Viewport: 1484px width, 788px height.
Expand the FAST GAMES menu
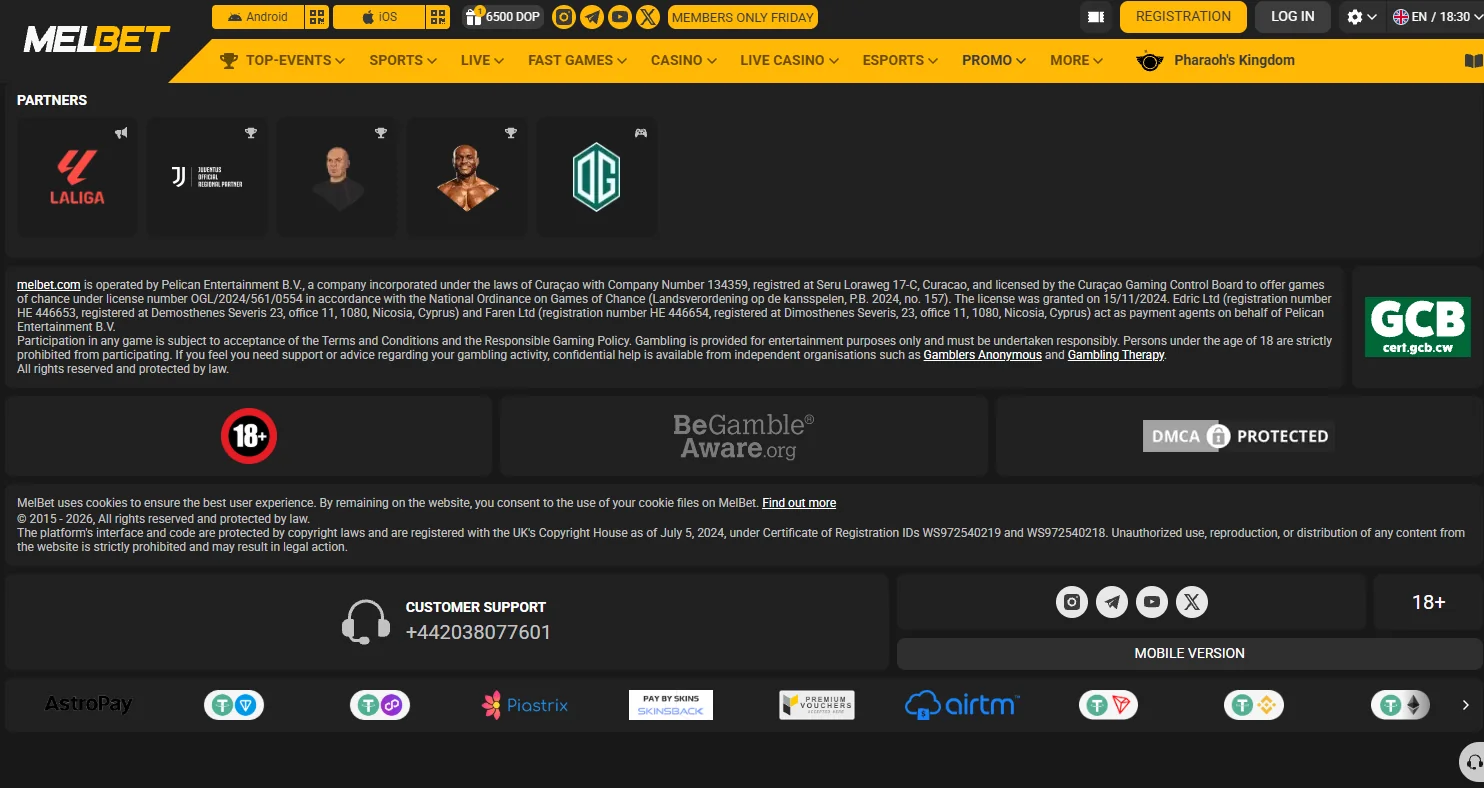(577, 60)
